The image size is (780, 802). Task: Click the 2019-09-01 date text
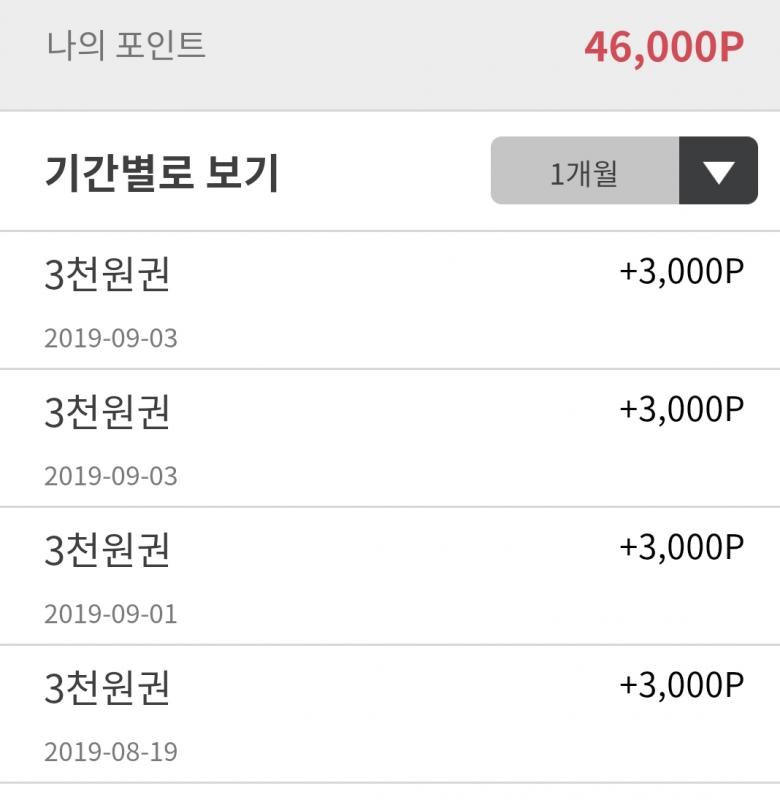click(x=111, y=614)
